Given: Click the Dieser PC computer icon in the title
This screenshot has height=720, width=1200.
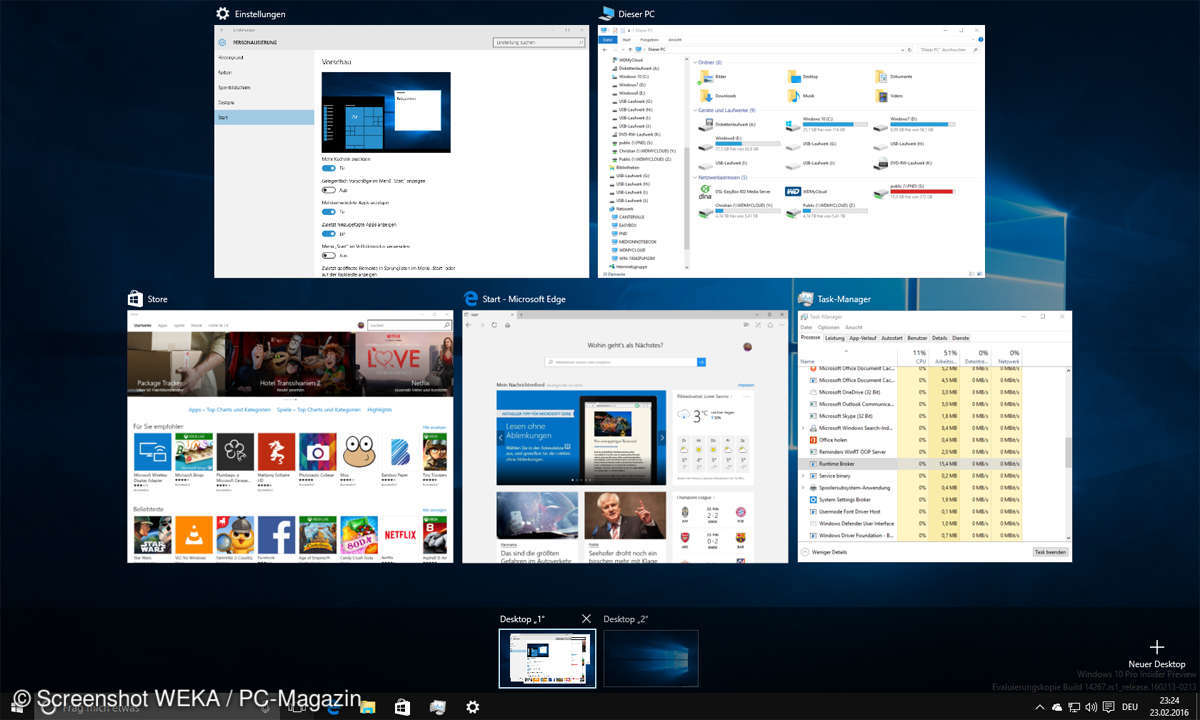Looking at the screenshot, I should [606, 14].
